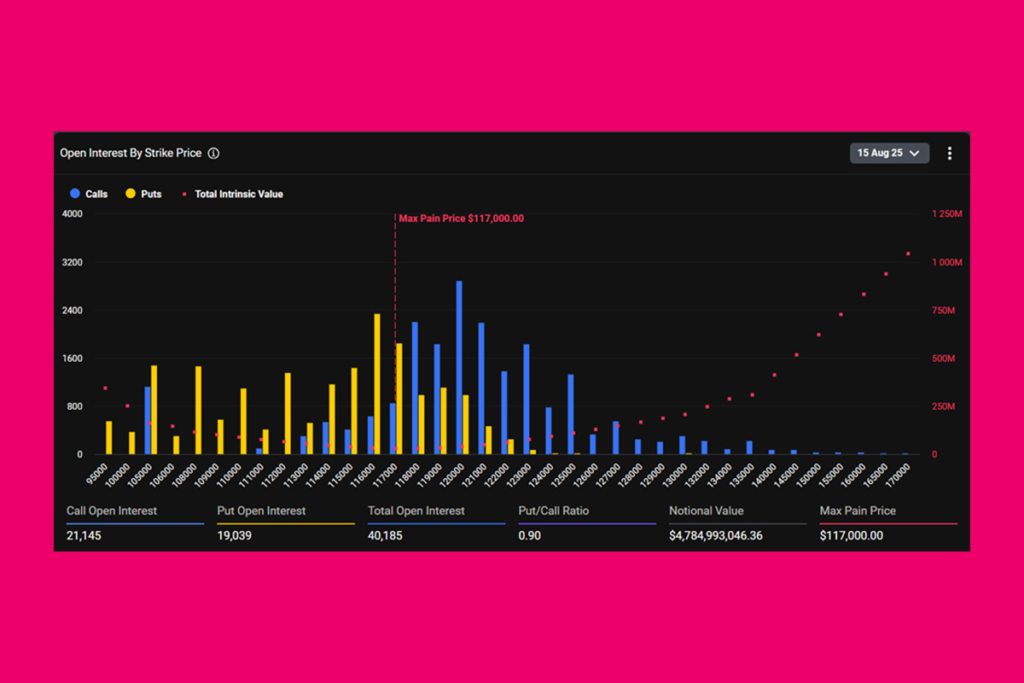Select the Put Open Interest stat
Viewport: 1024px width, 683px height.
tap(261, 511)
